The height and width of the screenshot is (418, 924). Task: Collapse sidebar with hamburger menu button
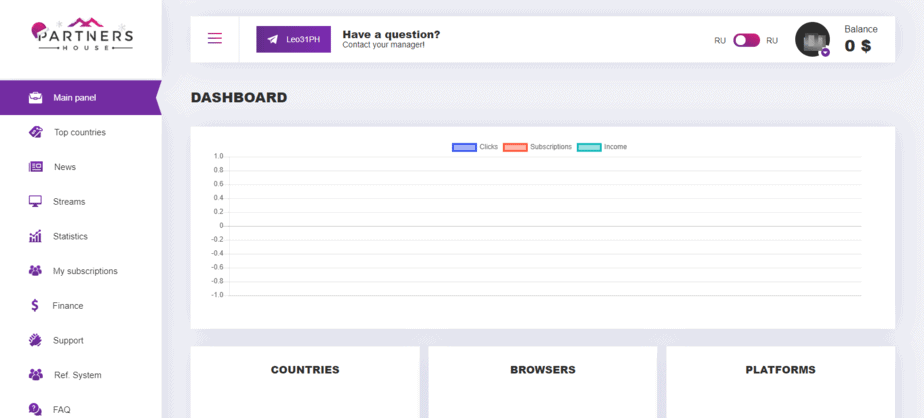tap(215, 39)
